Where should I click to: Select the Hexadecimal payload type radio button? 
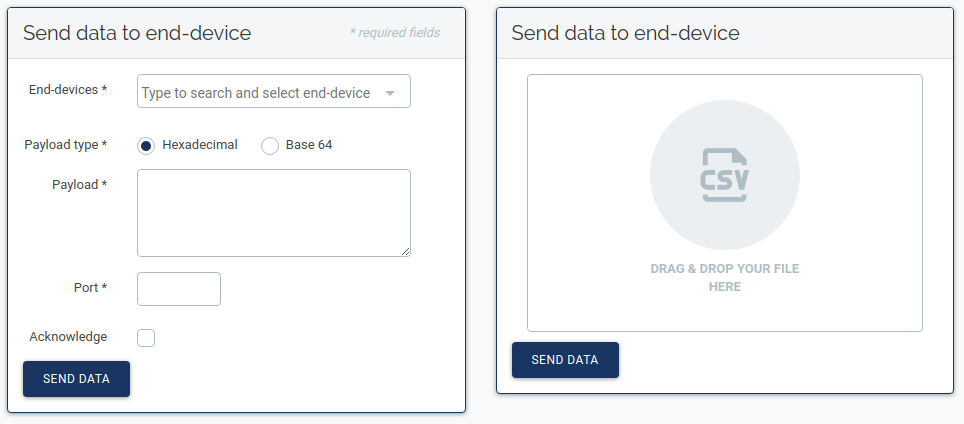pos(146,146)
